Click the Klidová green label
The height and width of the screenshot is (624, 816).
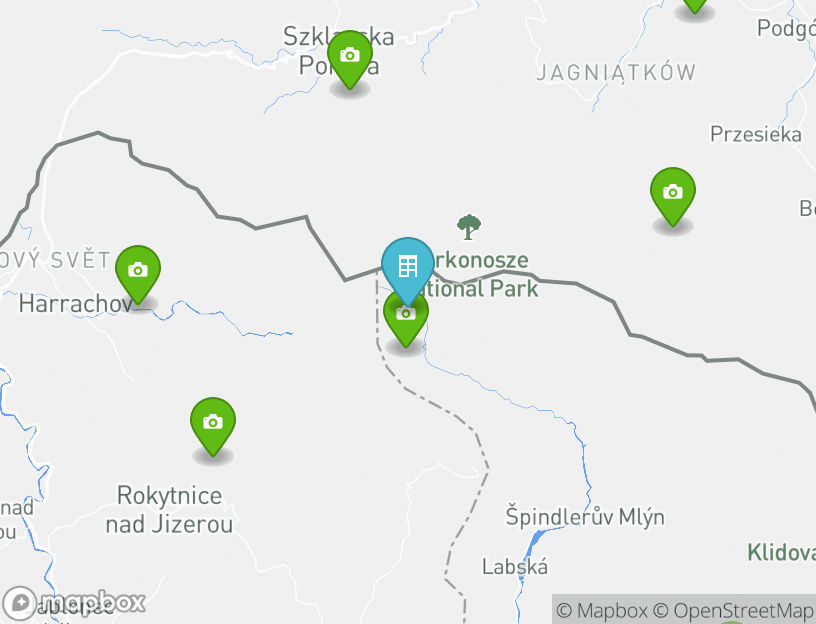click(781, 552)
